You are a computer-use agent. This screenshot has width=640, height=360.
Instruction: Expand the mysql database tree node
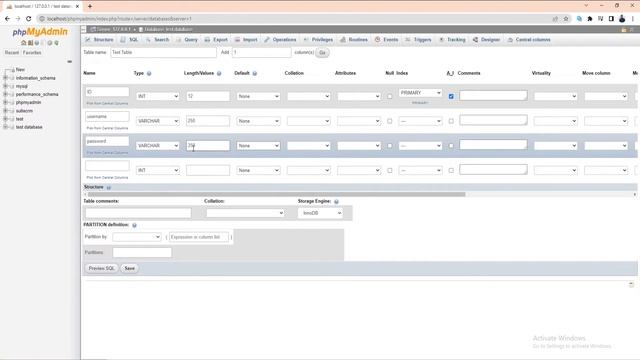pos(5,86)
